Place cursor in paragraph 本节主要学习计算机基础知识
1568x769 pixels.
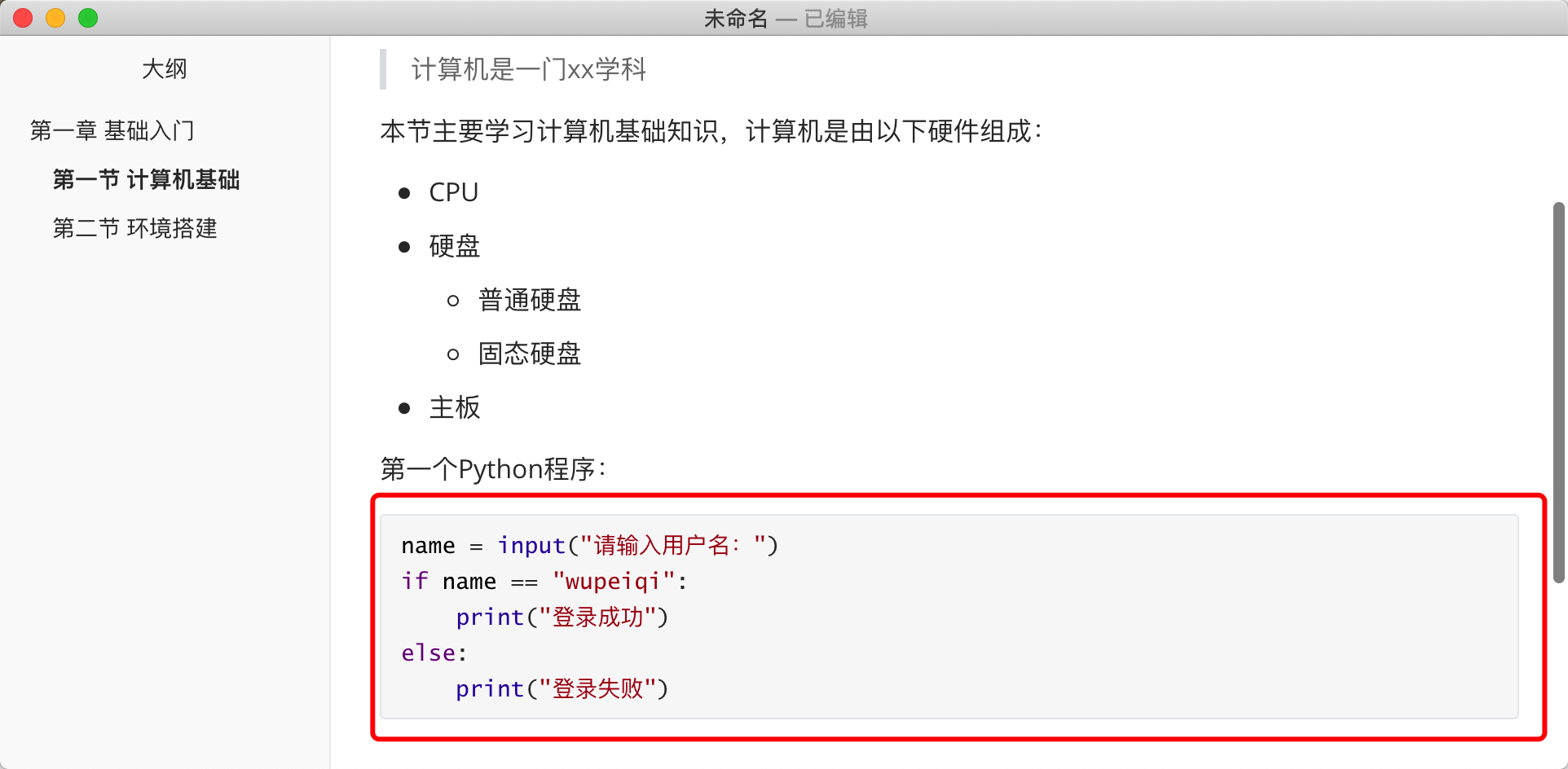point(711,131)
